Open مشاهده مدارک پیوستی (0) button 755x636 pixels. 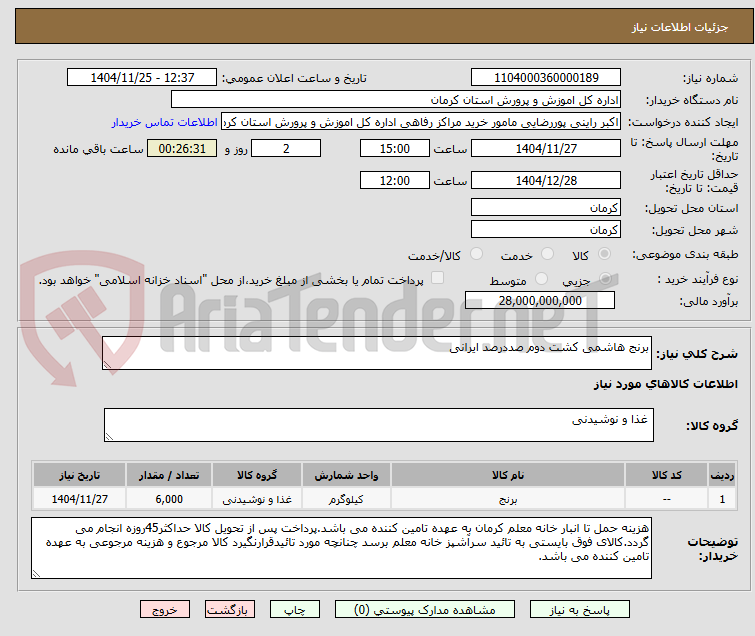pos(425,610)
